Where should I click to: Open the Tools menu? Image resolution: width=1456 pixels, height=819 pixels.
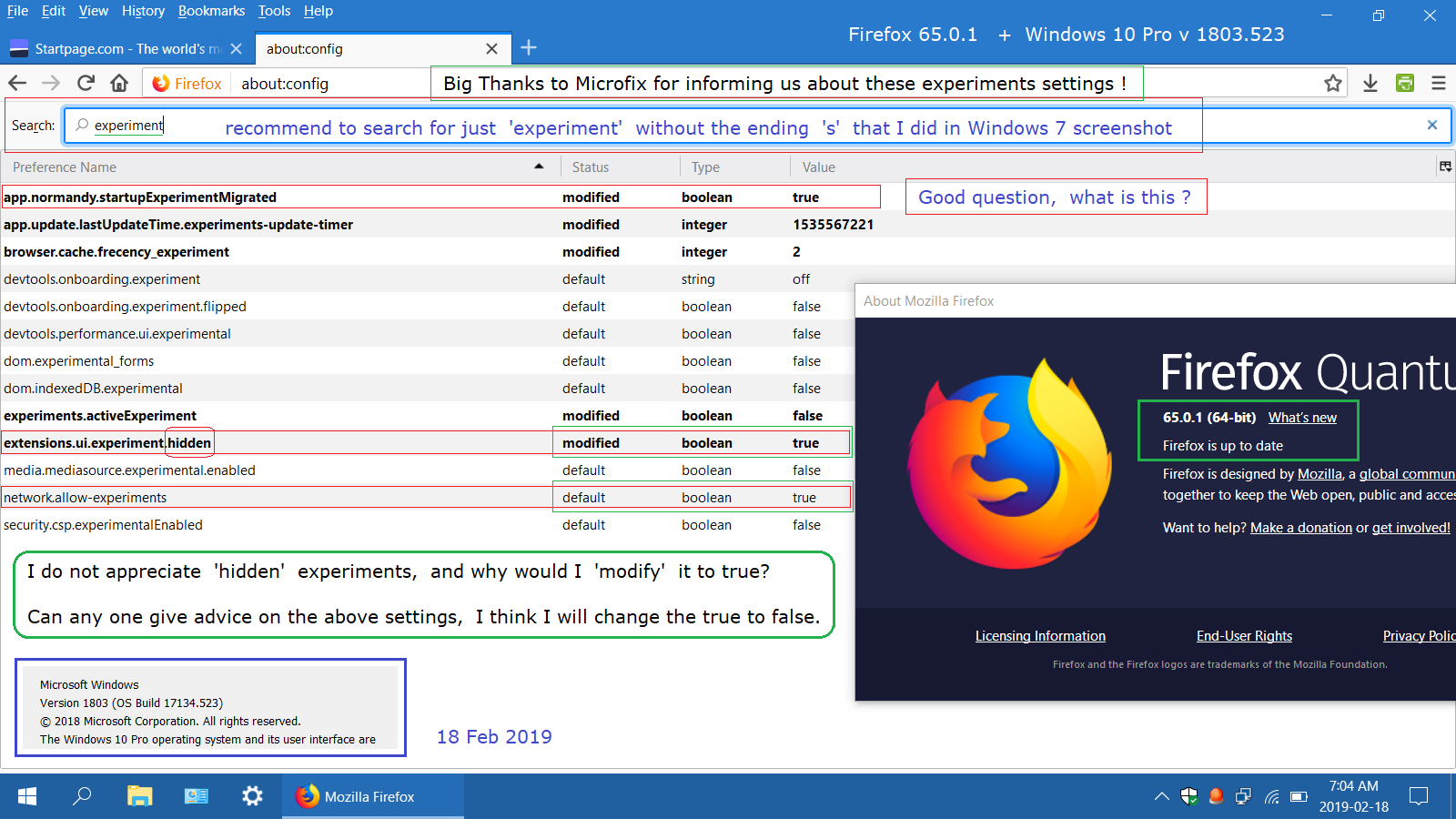[x=274, y=11]
